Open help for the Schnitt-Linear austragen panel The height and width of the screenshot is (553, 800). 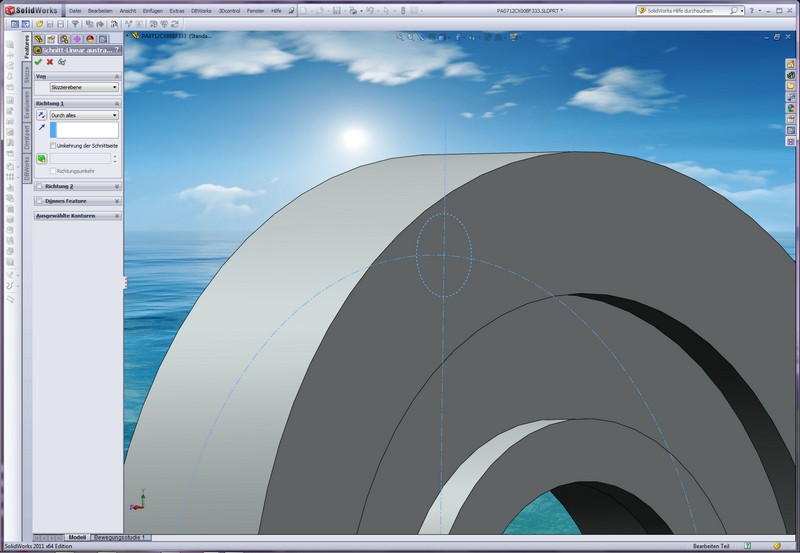coord(117,50)
